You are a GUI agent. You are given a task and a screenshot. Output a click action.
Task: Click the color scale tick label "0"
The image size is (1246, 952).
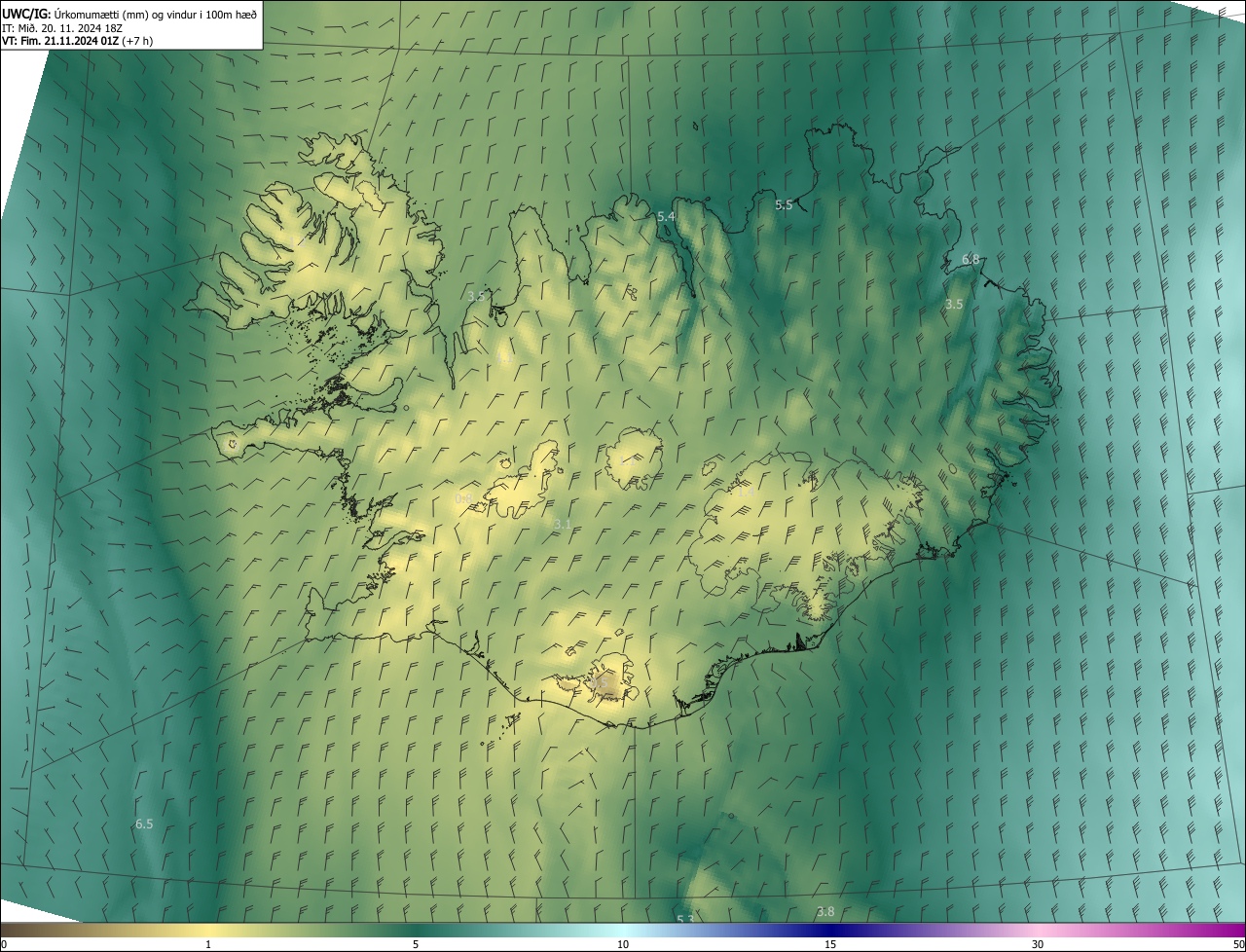pyautogui.click(x=4, y=944)
